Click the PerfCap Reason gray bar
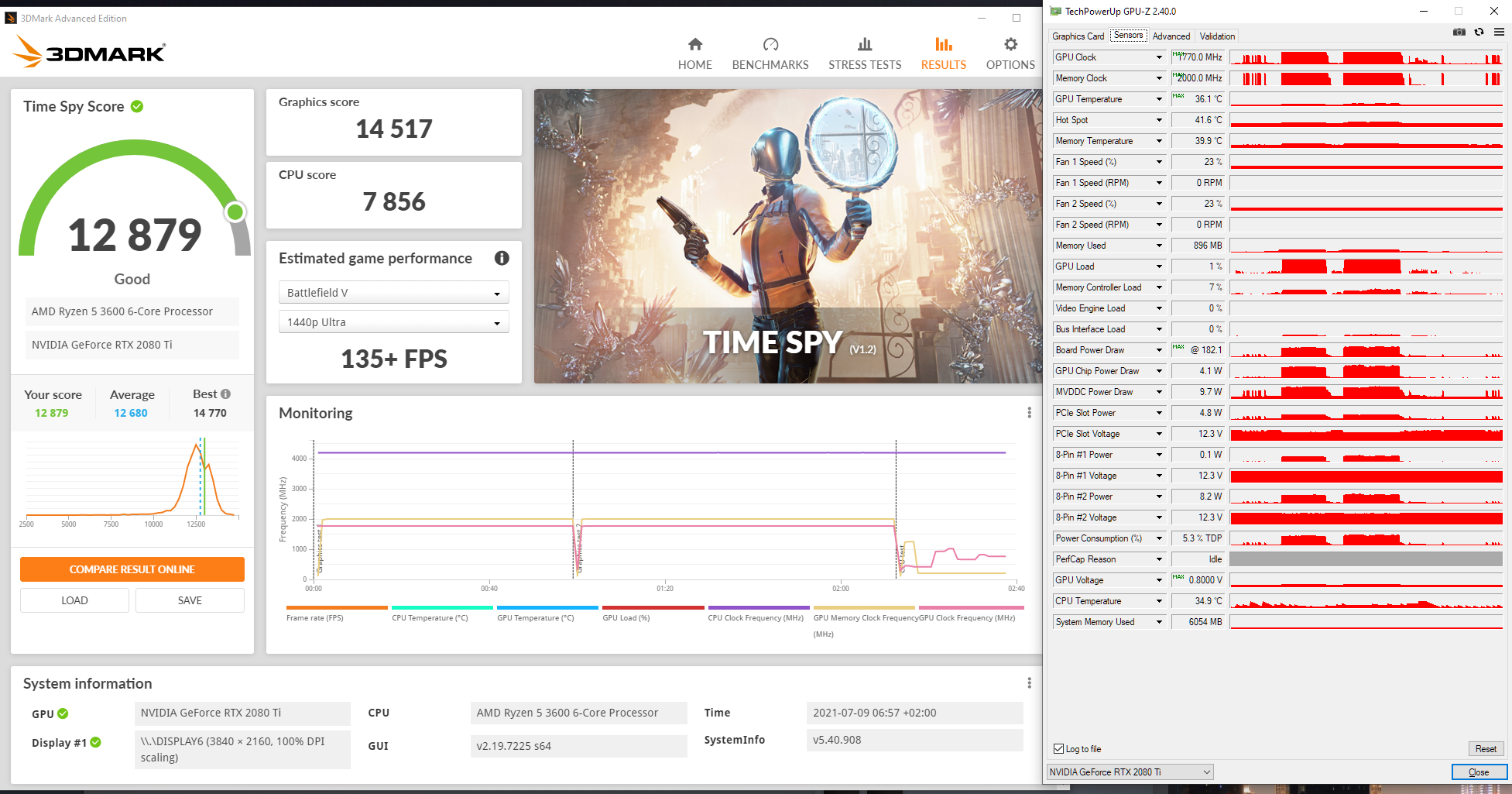 (x=1366, y=559)
